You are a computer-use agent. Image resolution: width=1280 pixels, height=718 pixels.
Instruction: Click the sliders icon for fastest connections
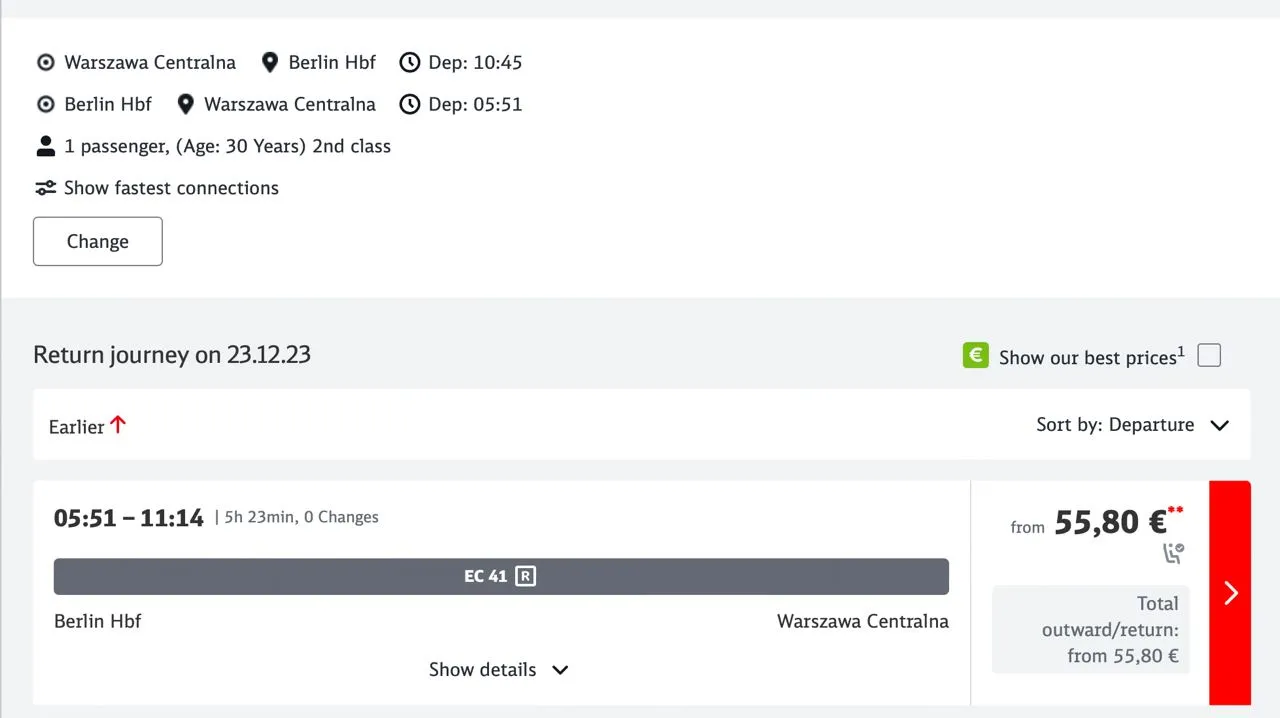click(x=45, y=188)
